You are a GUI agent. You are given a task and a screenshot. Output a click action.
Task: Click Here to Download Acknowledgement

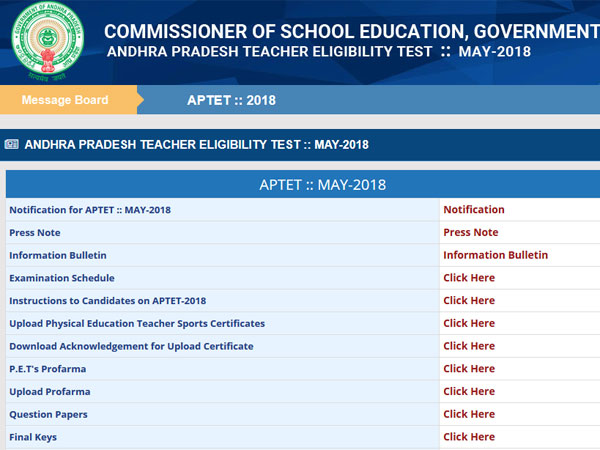469,346
